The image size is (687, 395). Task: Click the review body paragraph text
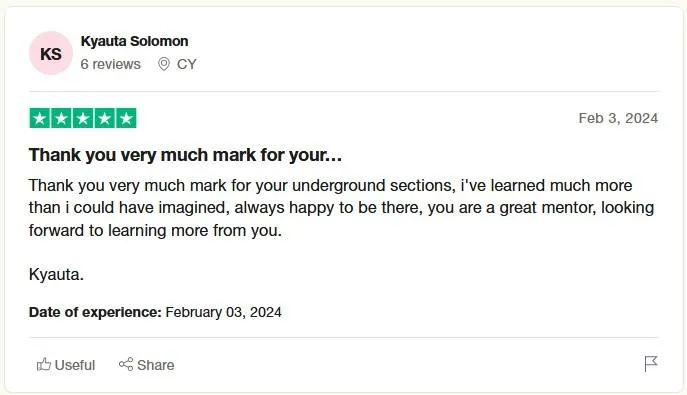pyautogui.click(x=341, y=208)
